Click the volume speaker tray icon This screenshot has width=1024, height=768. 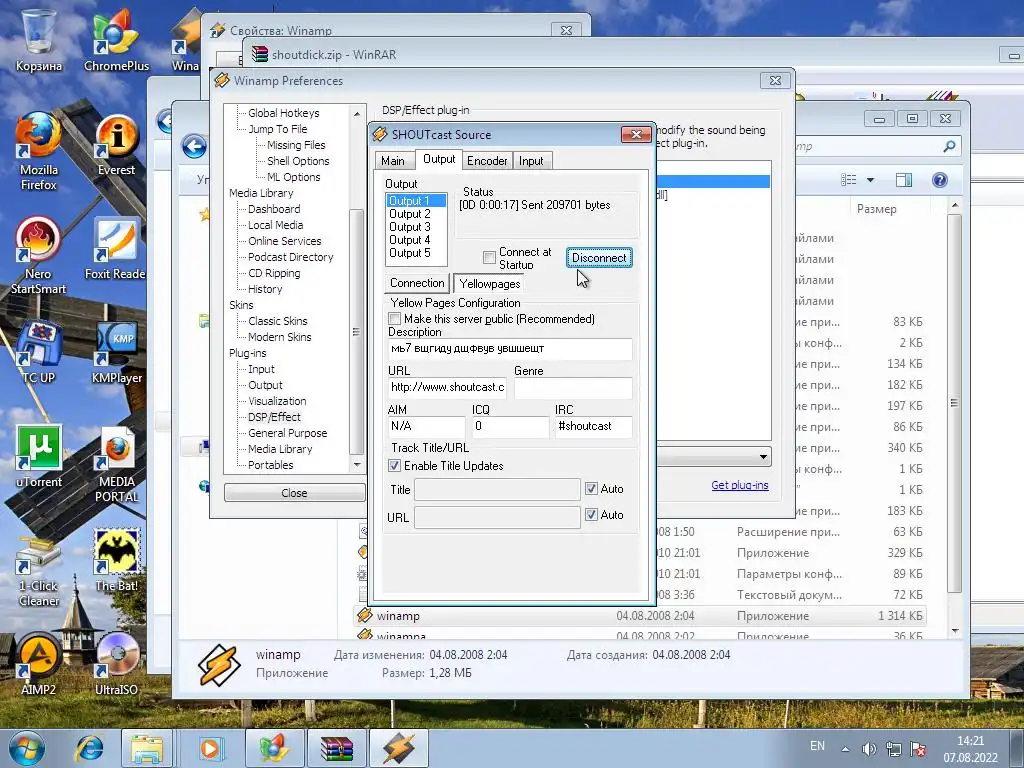869,749
